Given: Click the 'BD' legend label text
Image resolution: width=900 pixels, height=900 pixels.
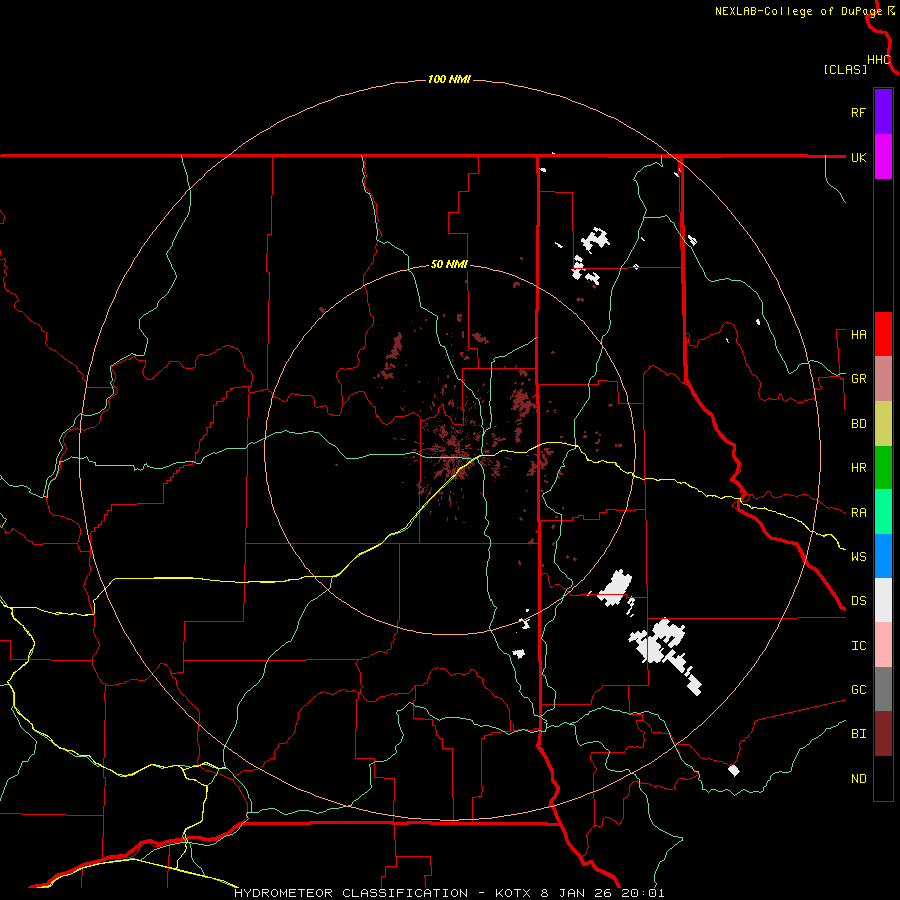Looking at the screenshot, I should pyautogui.click(x=858, y=424).
